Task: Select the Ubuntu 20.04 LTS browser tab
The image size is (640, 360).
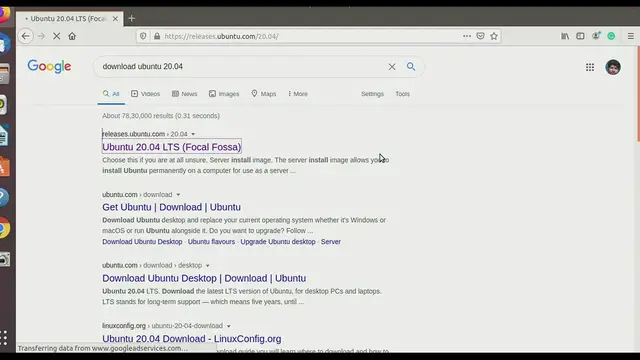Action: coord(69,19)
